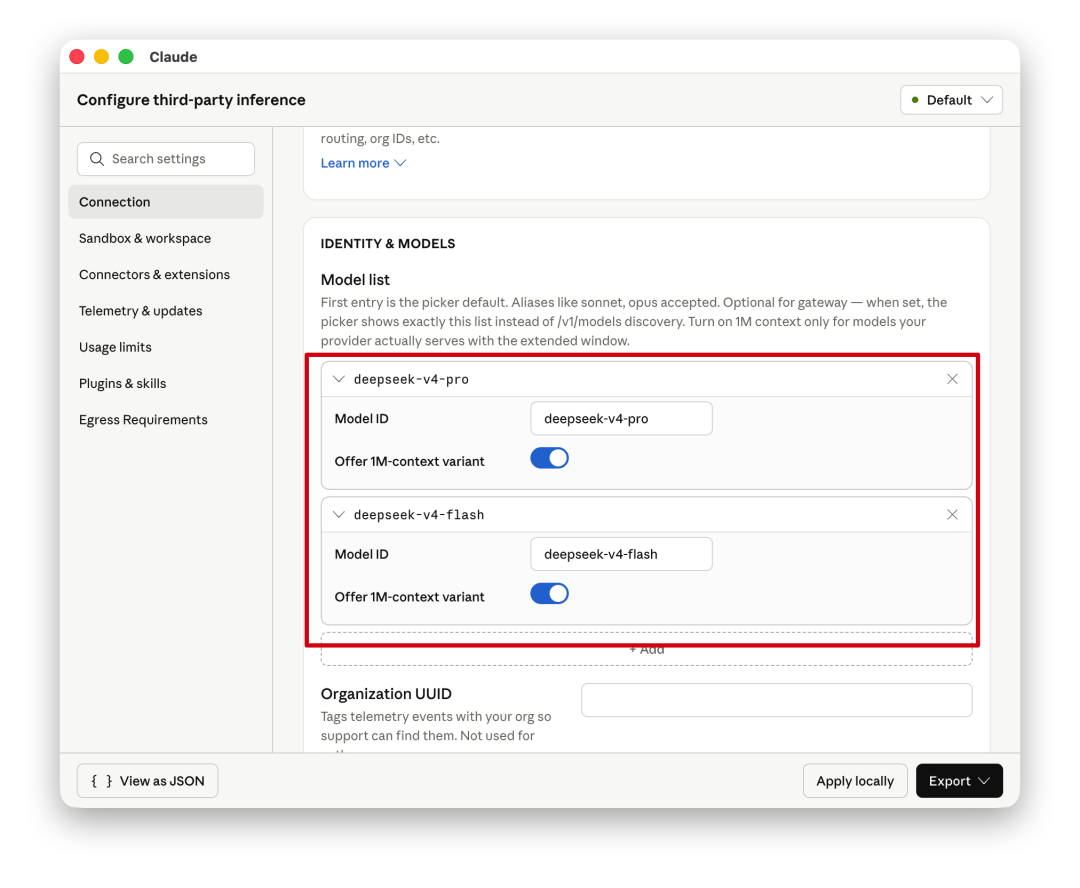This screenshot has height=888, width=1080.
Task: Disable 1M-context variant for deepseek-v4-flash
Action: coord(549,594)
